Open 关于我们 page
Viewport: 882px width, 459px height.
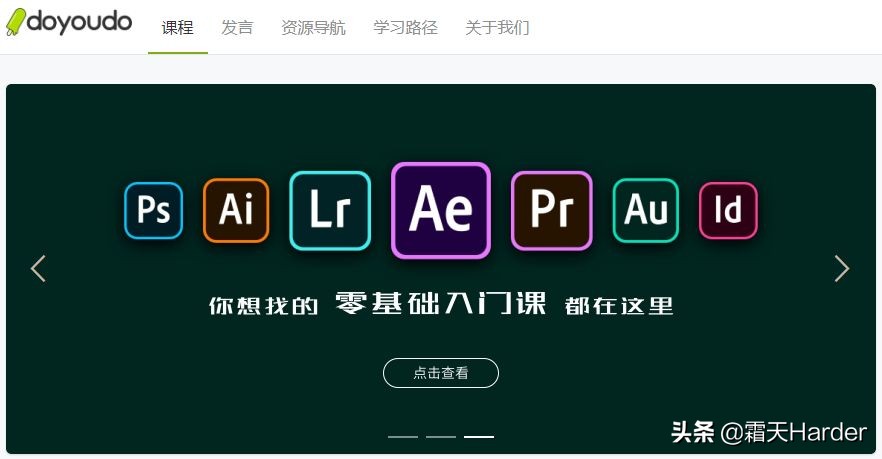(497, 27)
